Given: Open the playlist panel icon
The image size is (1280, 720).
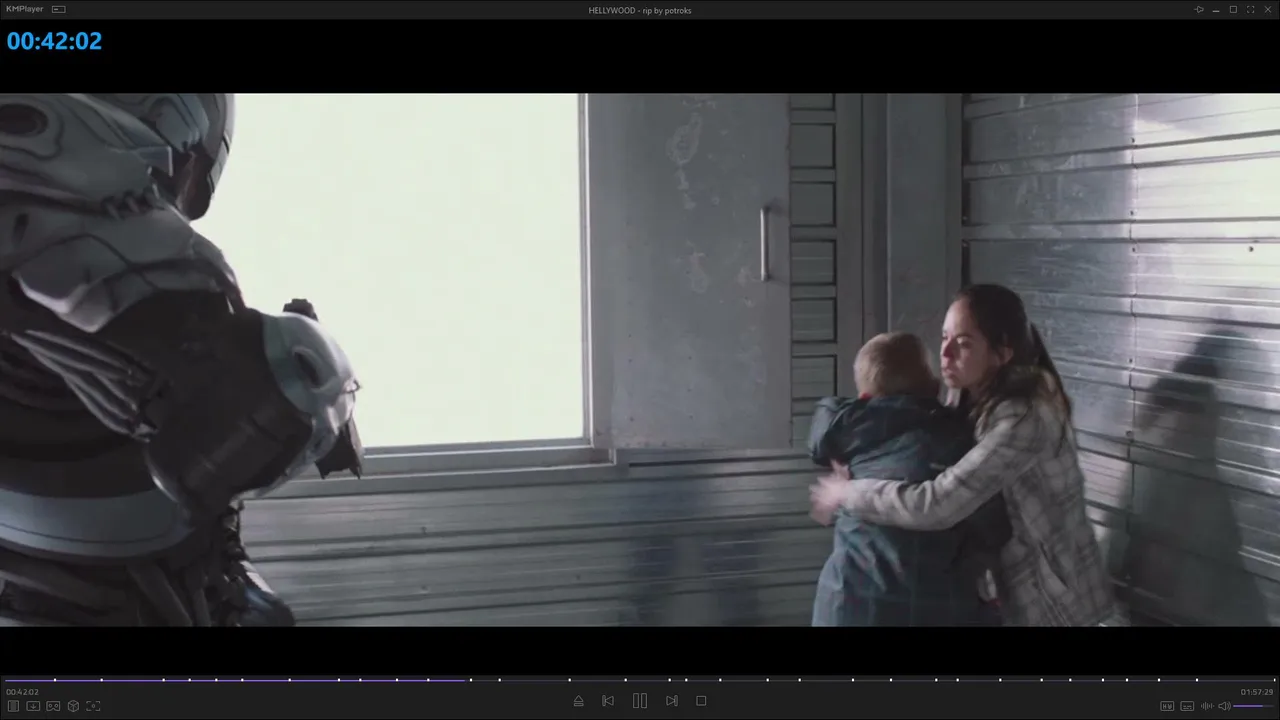Looking at the screenshot, I should (x=14, y=706).
